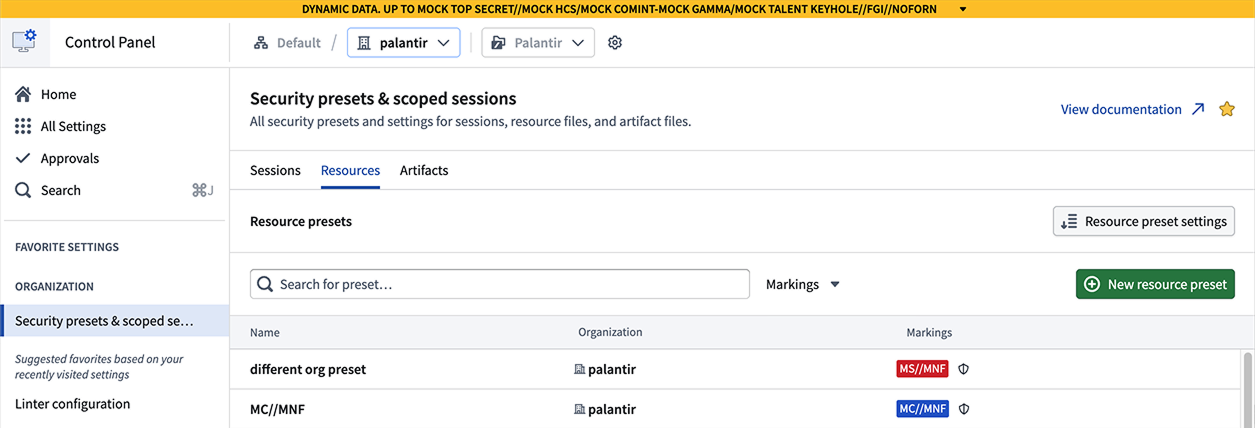Click the shield icon in MC//MNF row
Viewport: 1255px width, 428px height.
pyautogui.click(x=964, y=409)
